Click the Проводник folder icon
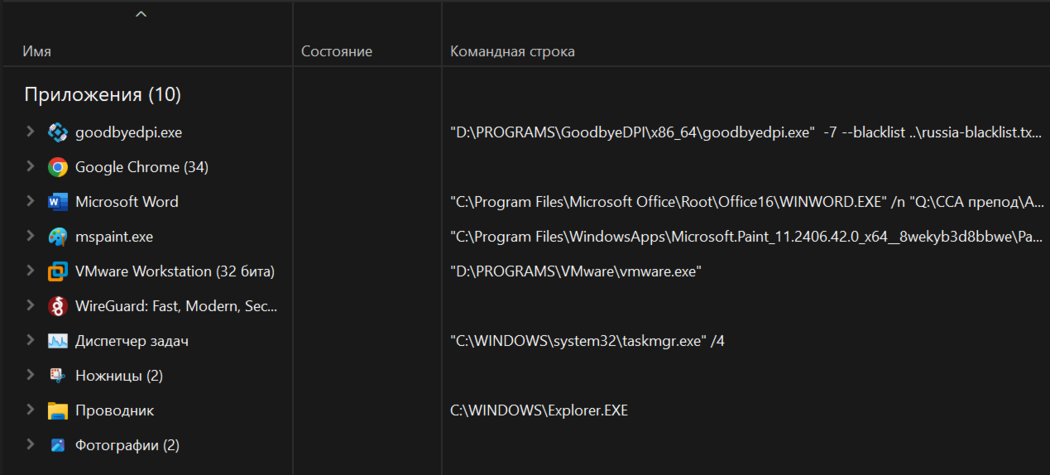Screen dimensions: 1050x475 click(x=58, y=411)
